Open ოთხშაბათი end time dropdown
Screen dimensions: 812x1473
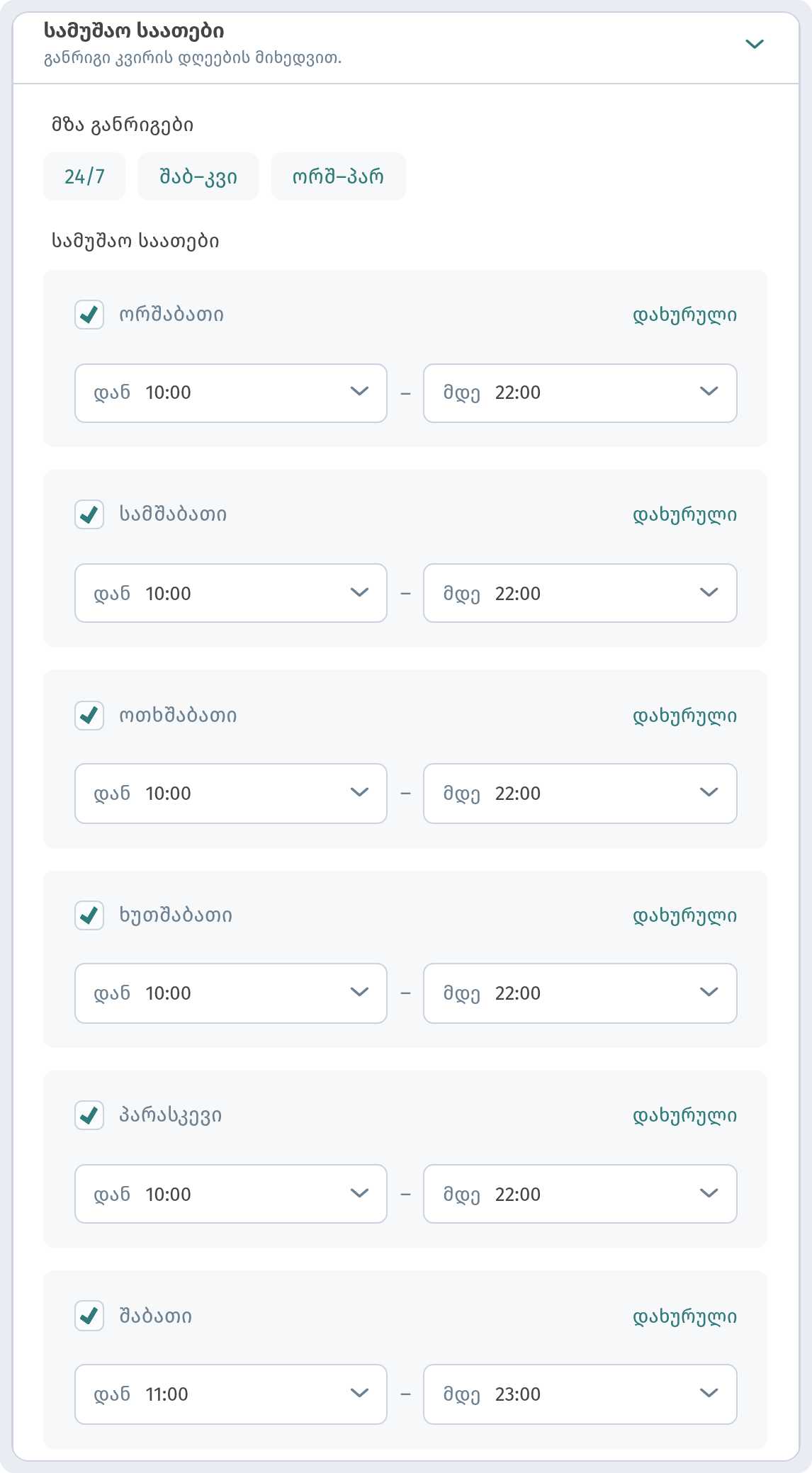click(580, 794)
